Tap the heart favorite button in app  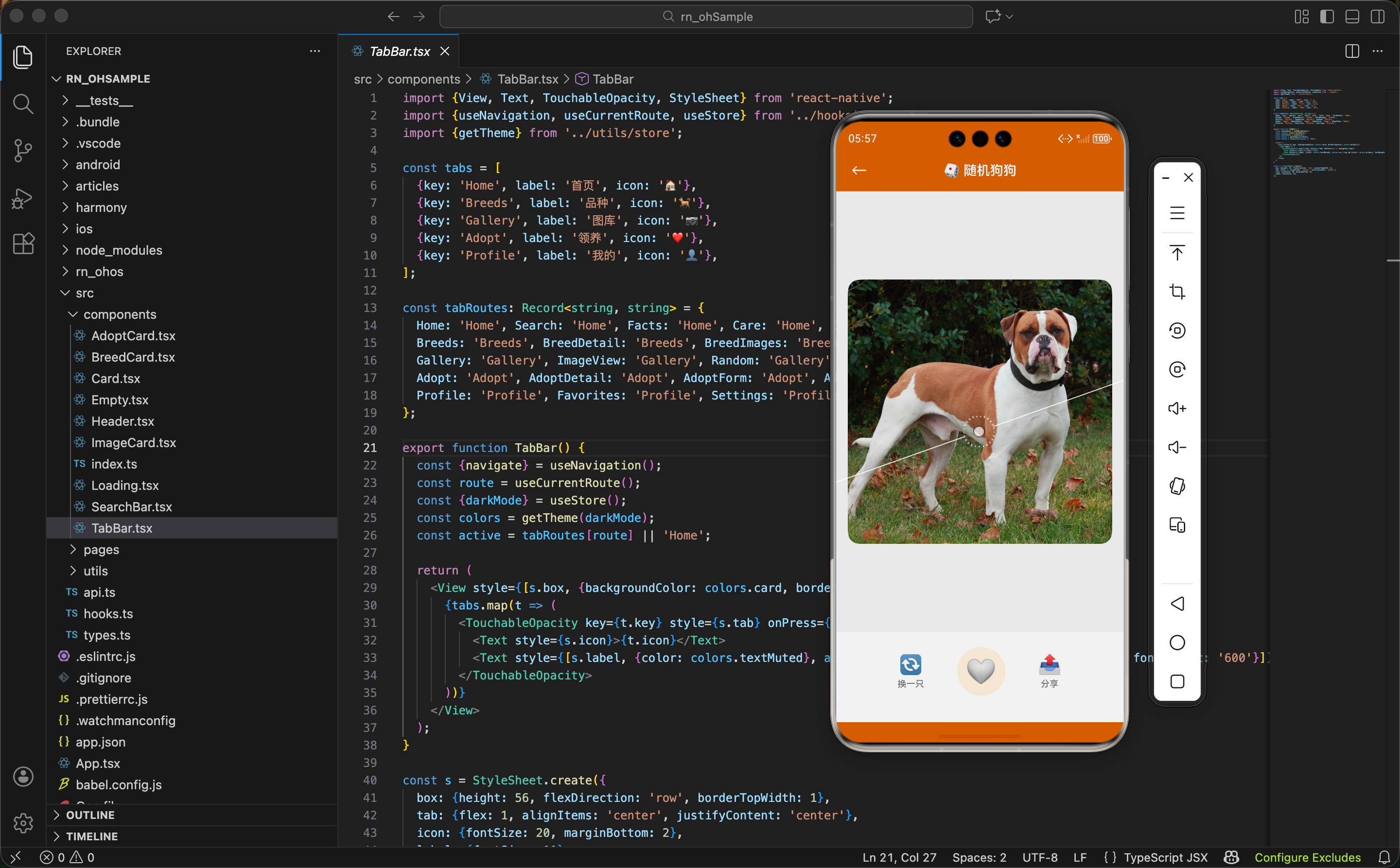980,671
